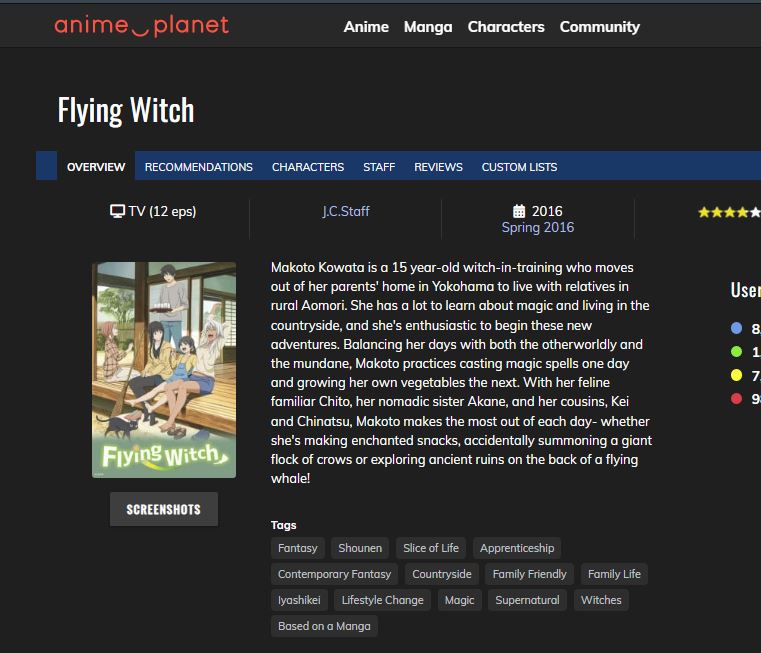
Task: Go to the Custom Lists tab
Action: [x=519, y=167]
